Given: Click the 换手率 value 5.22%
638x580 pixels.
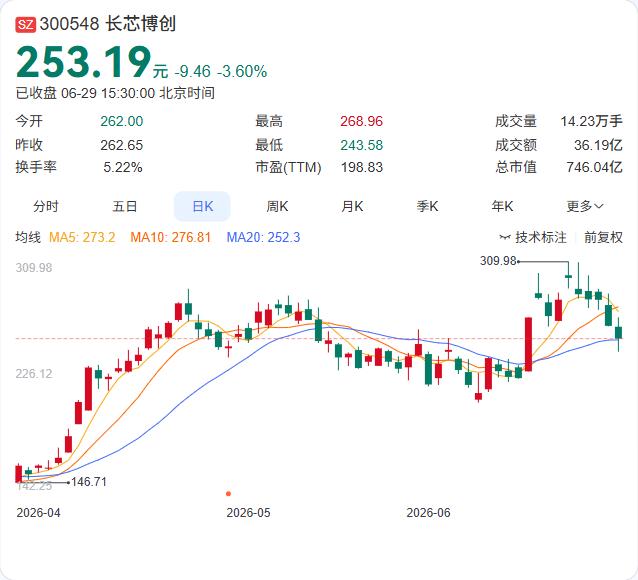Looking at the screenshot, I should coord(122,167).
